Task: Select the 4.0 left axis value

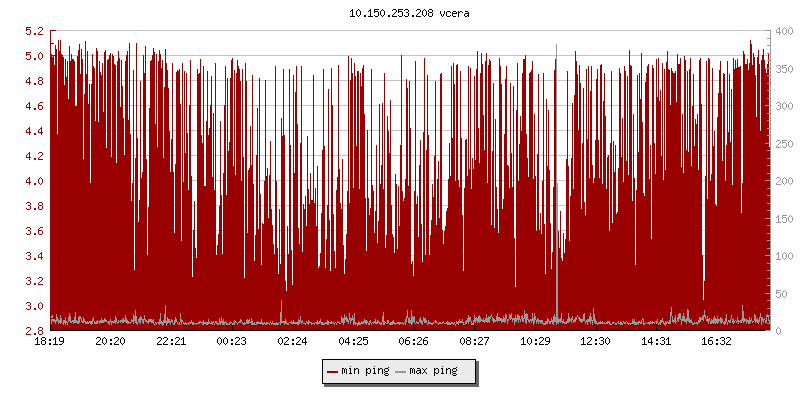Action: coord(34,182)
